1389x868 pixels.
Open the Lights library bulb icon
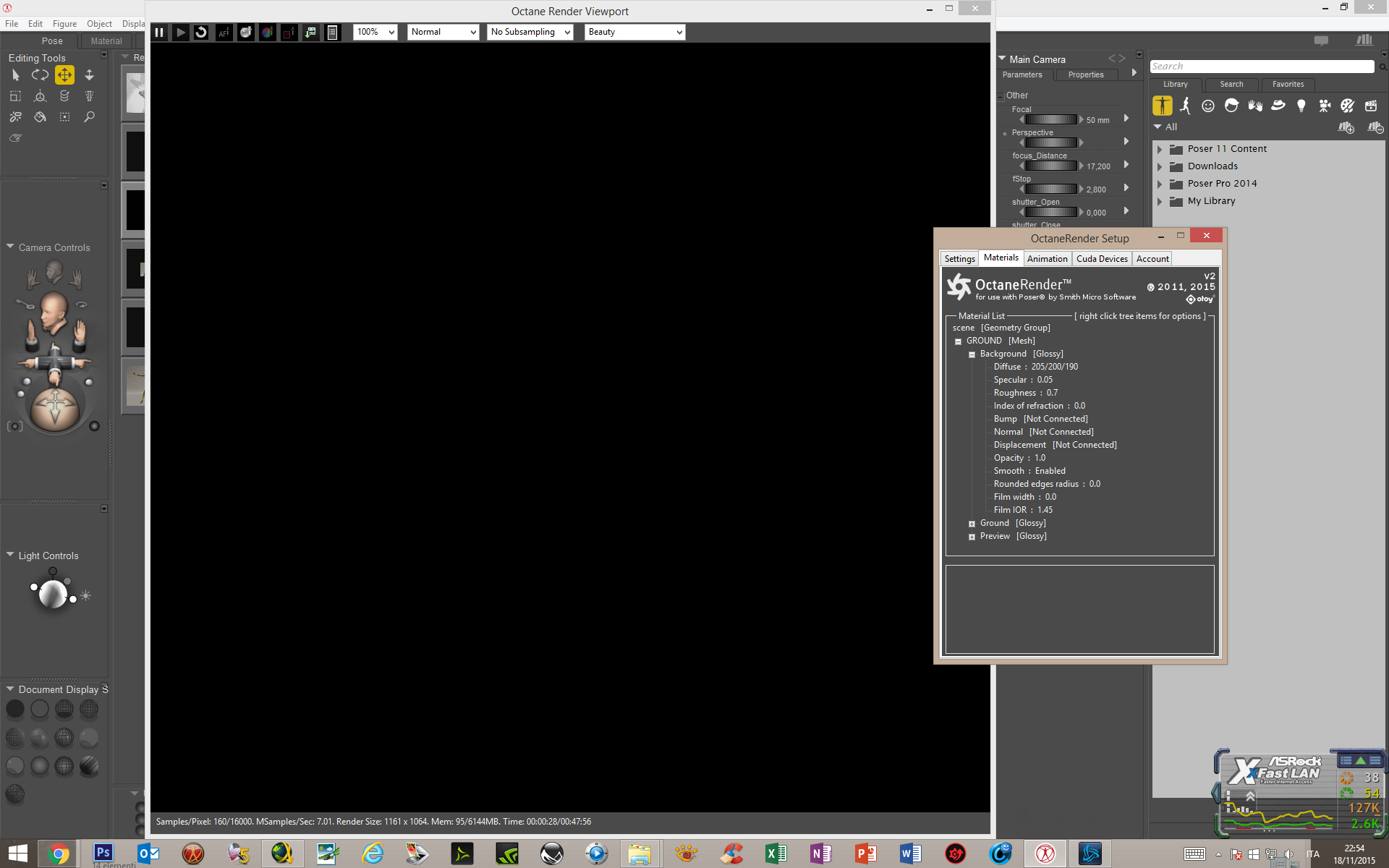(x=1301, y=106)
